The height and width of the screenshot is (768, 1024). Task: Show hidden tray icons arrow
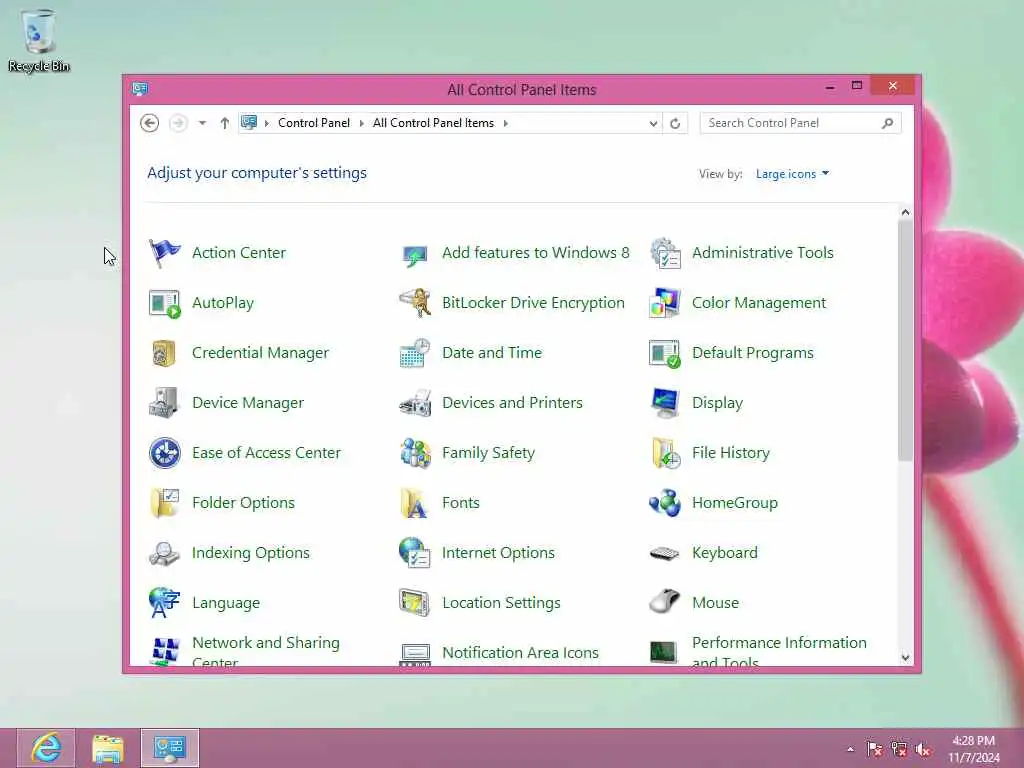(x=850, y=749)
